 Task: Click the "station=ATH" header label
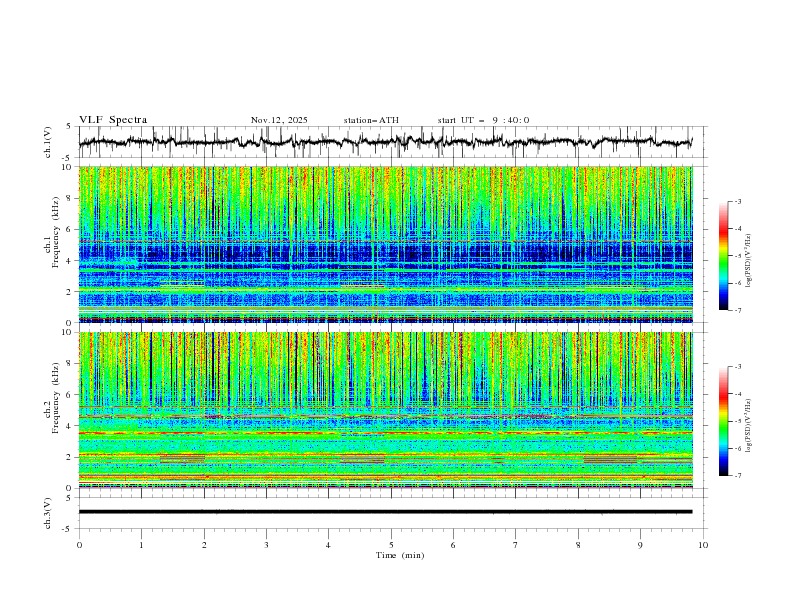point(371,120)
